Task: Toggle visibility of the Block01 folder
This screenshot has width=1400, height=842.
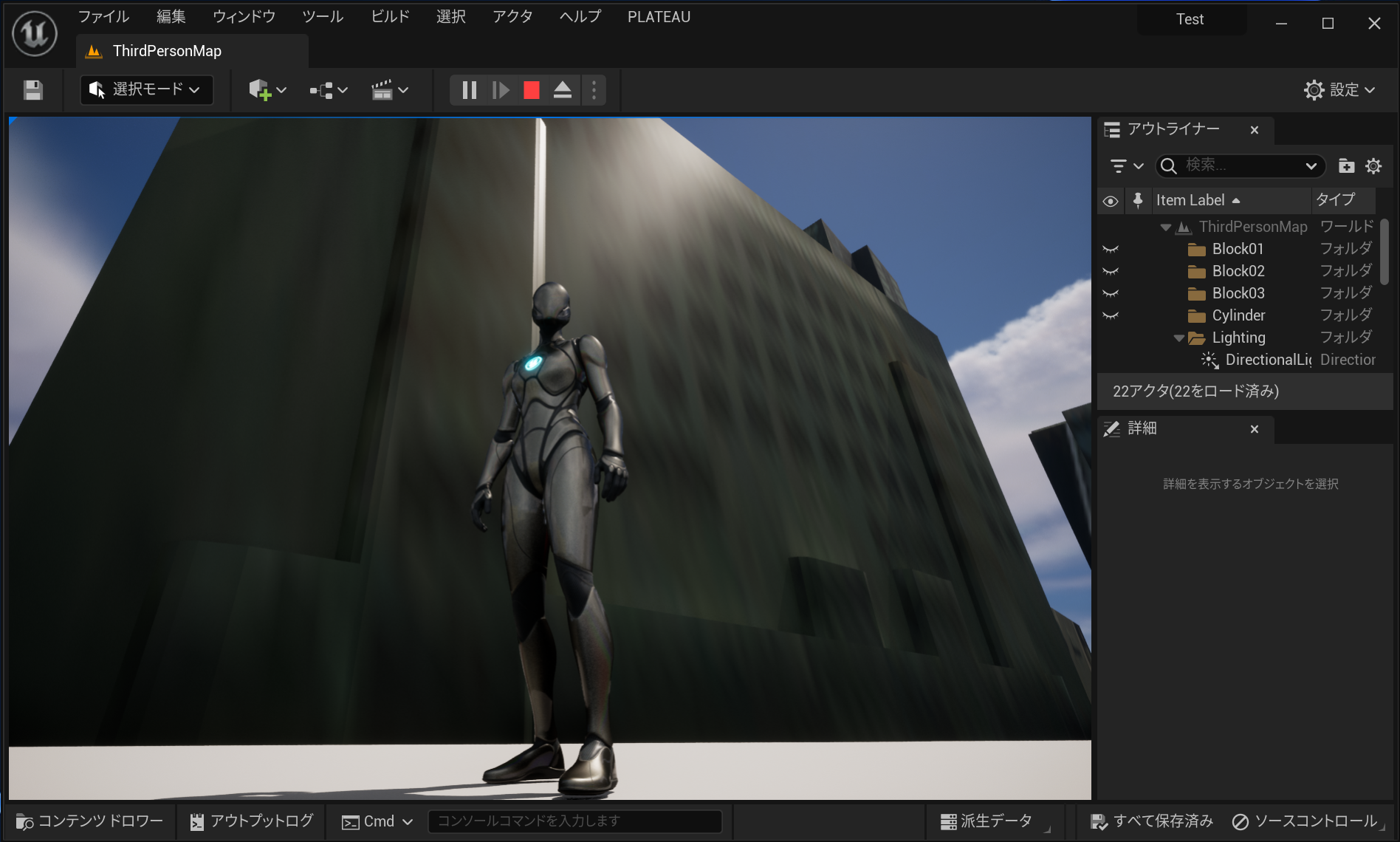Action: (1111, 249)
